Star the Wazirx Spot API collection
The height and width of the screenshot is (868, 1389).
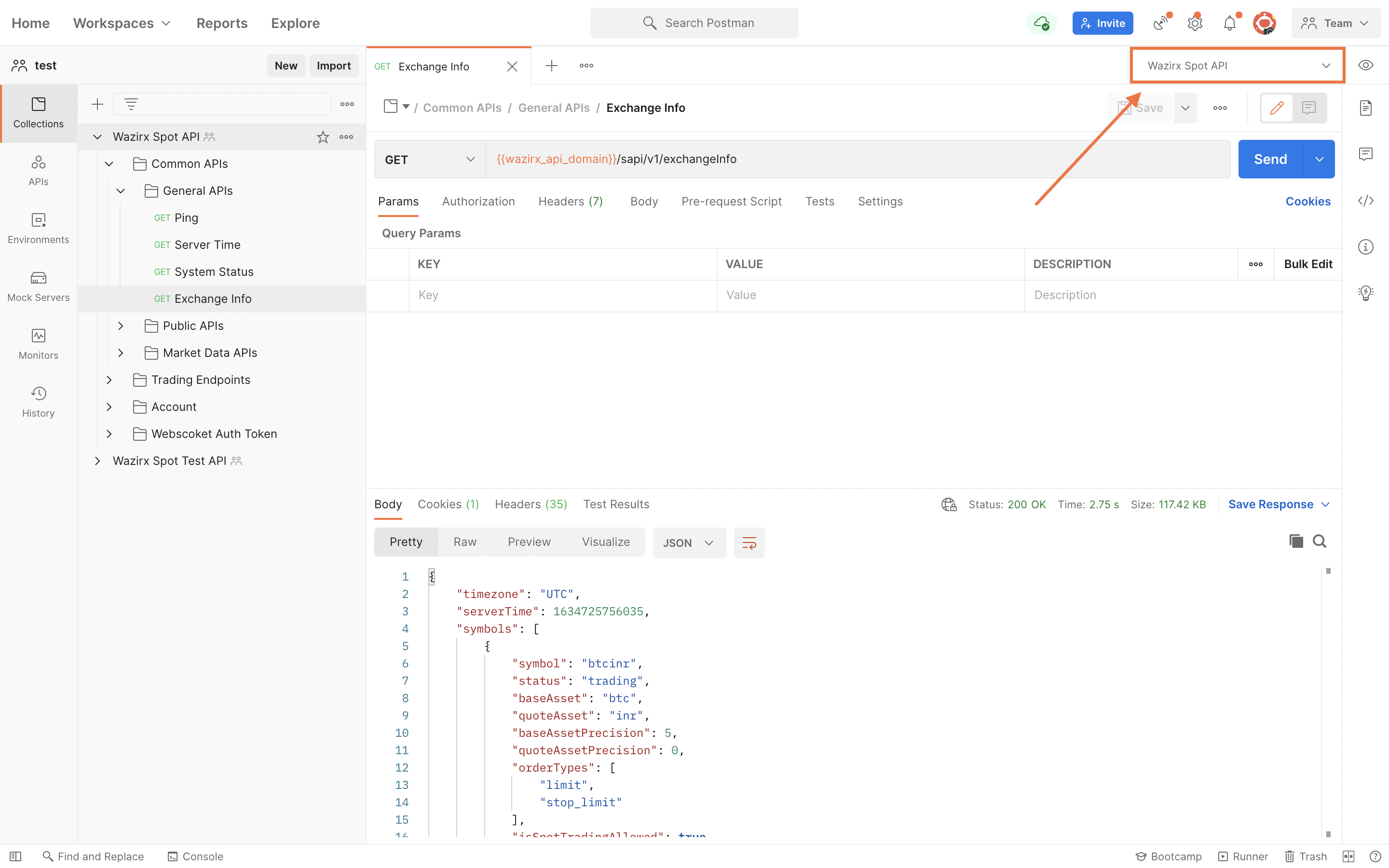coord(323,136)
